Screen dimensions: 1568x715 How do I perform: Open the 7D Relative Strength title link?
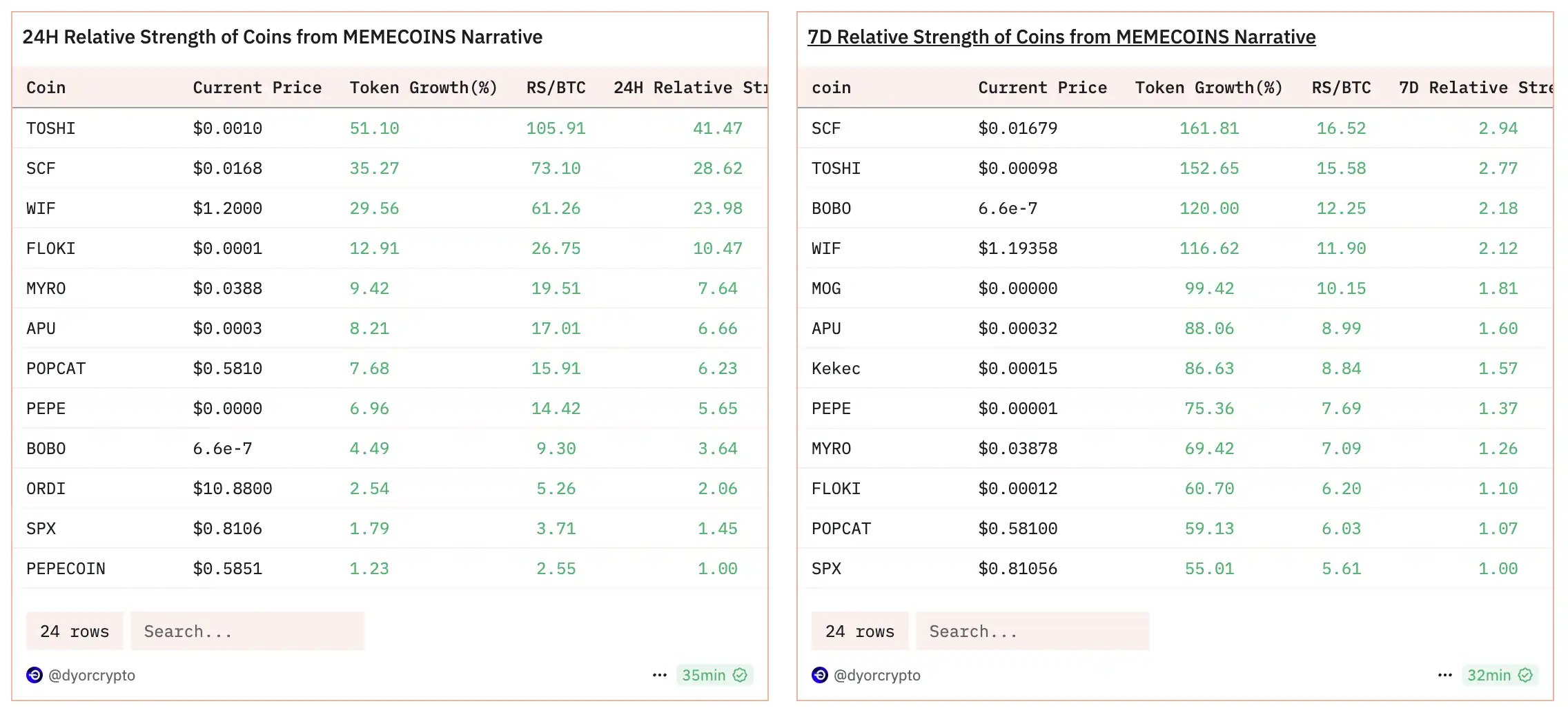click(x=1061, y=37)
